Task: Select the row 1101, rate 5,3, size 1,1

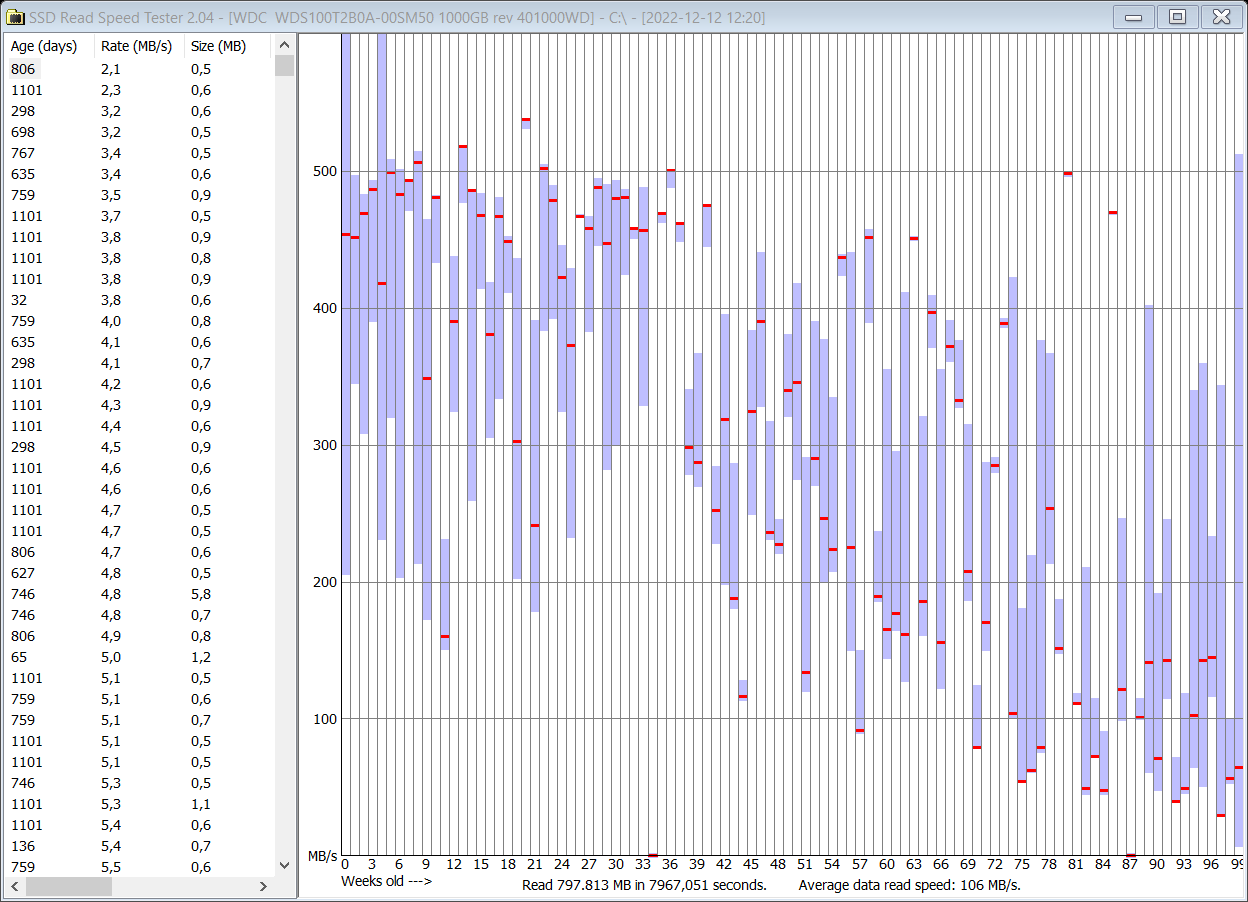Action: 140,804
